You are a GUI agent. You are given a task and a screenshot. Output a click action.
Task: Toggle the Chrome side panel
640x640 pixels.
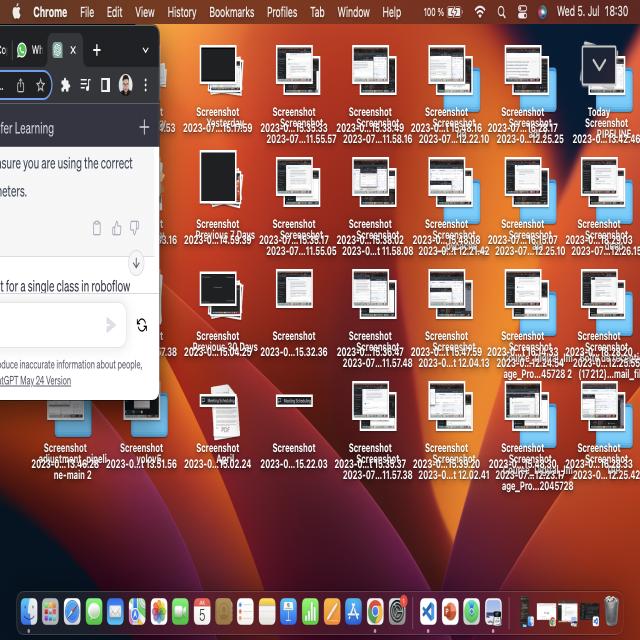[x=106, y=85]
